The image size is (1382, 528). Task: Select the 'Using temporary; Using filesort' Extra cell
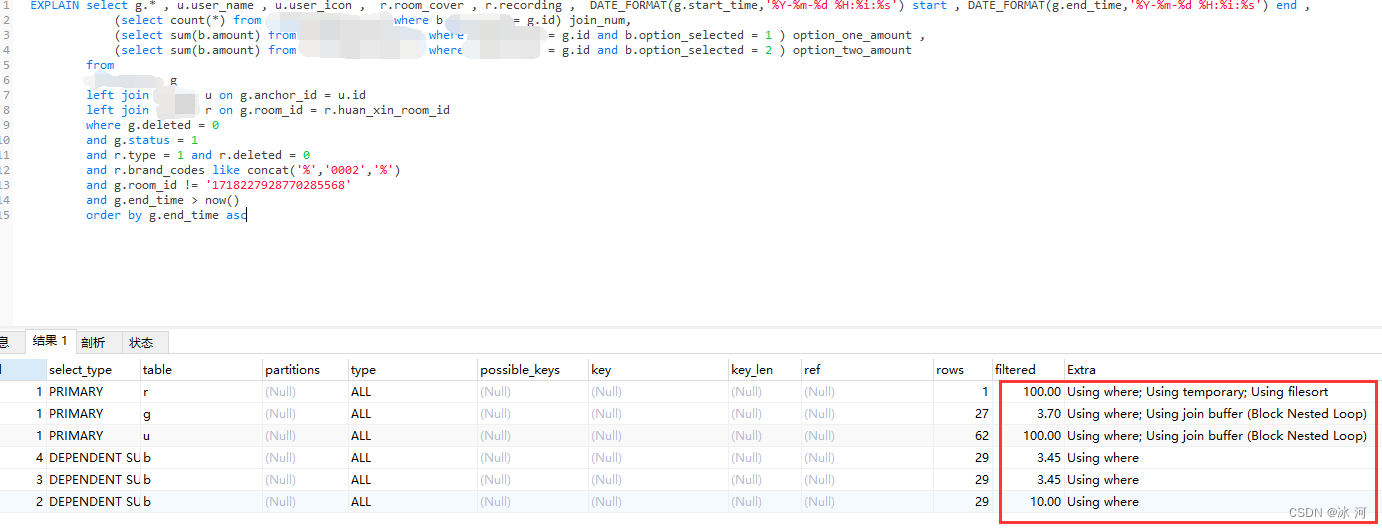[x=1197, y=391]
